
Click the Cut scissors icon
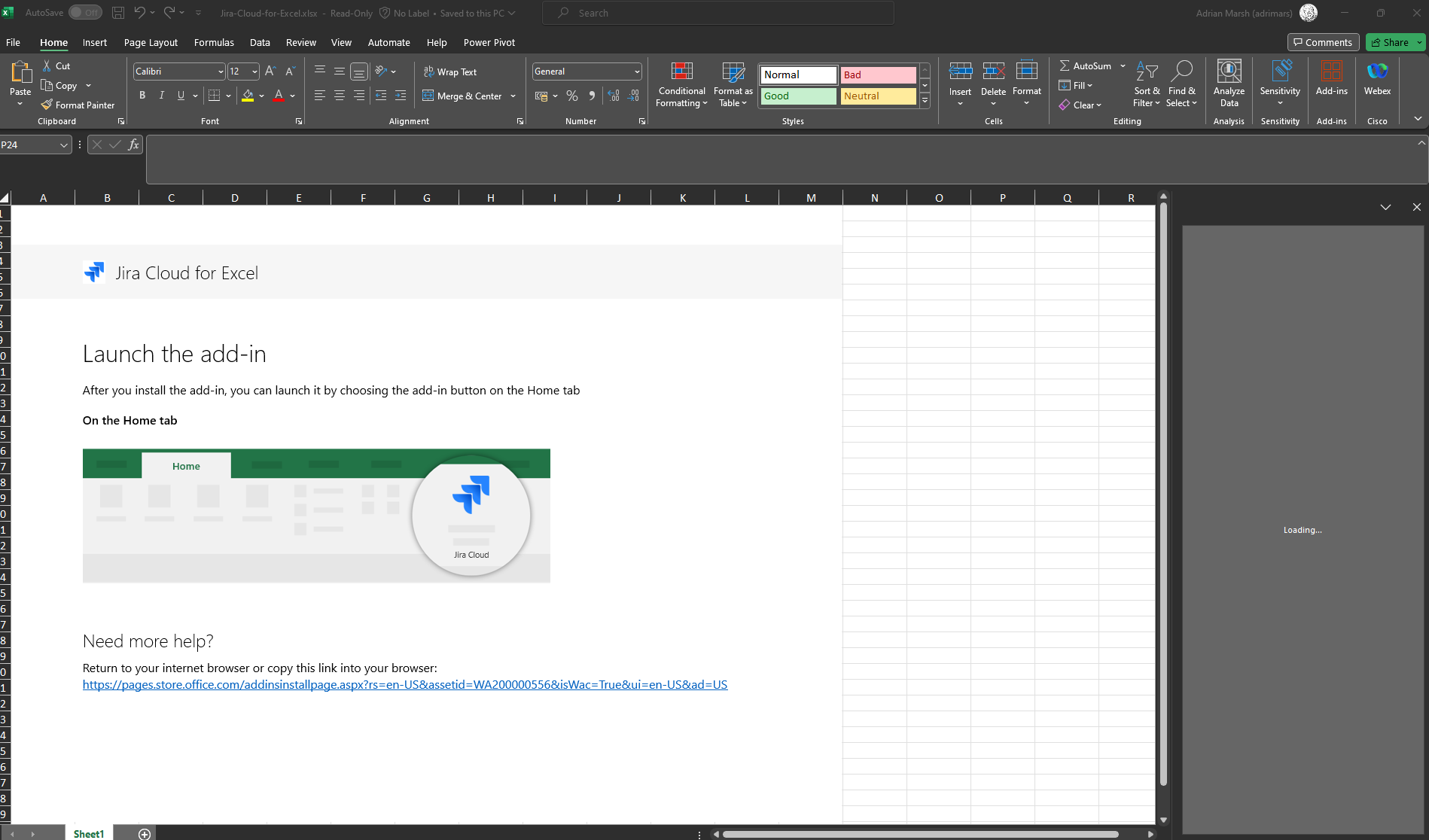(x=47, y=65)
